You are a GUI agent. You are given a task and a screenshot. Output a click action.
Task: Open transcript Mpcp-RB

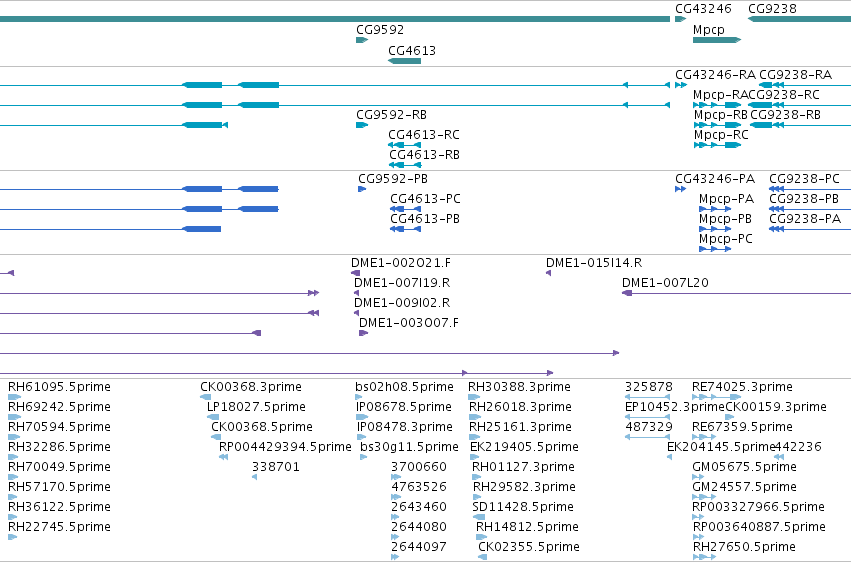point(717,125)
